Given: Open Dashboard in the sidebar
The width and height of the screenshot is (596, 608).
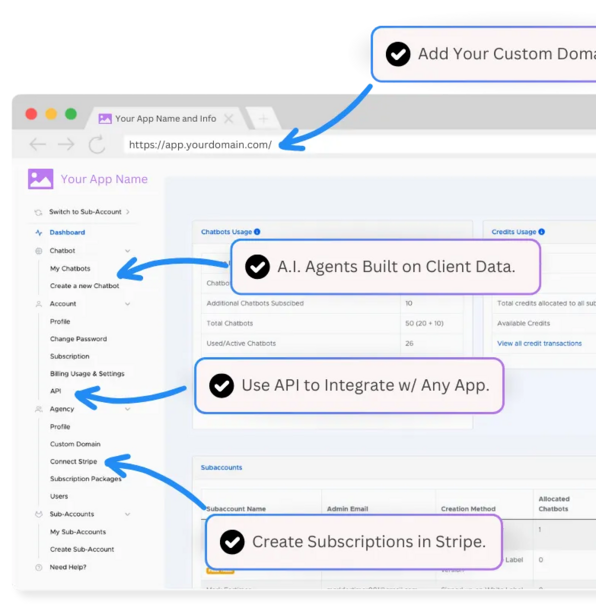Looking at the screenshot, I should click(67, 233).
